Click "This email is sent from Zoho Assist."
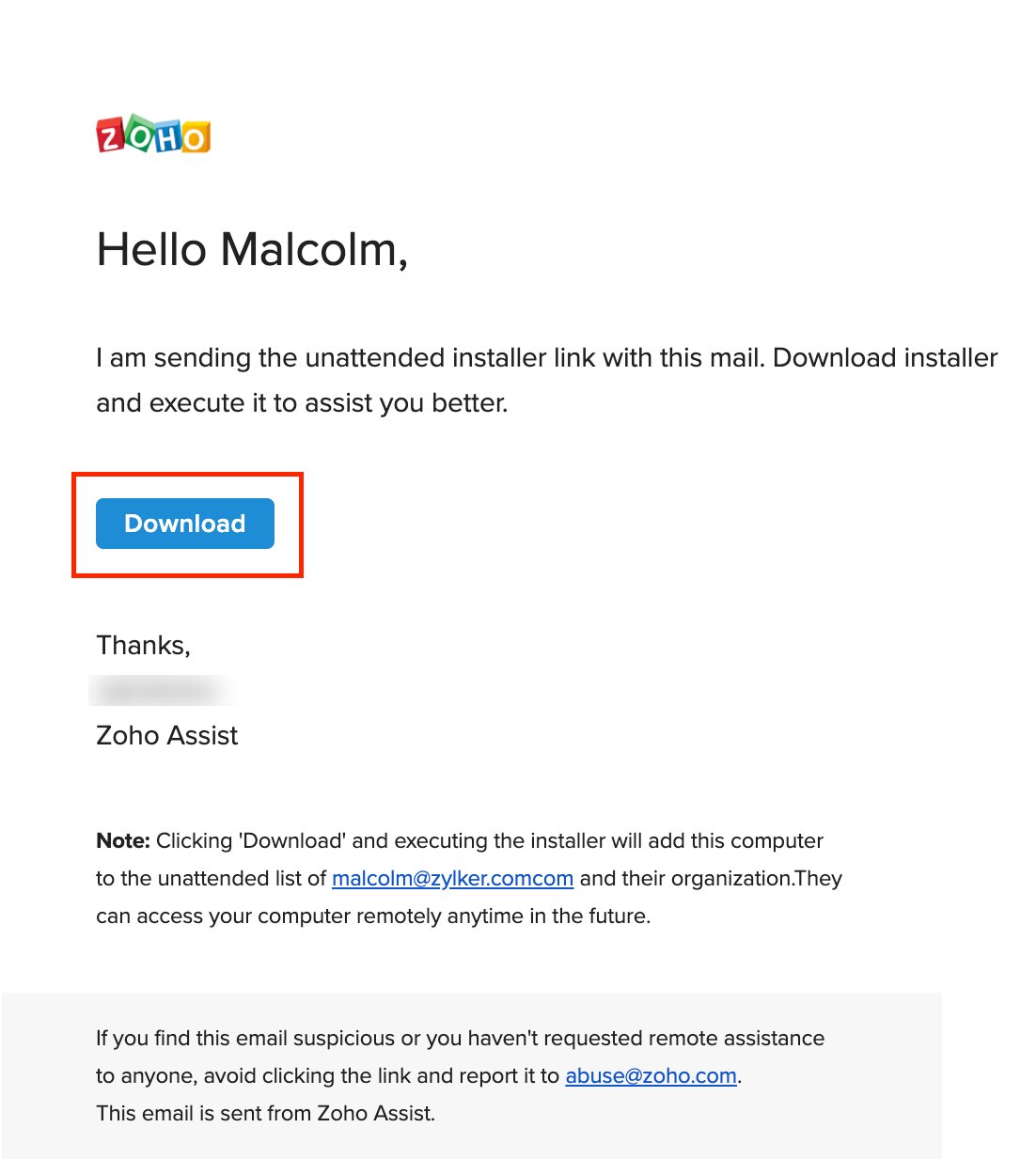Image resolution: width=1036 pixels, height=1159 pixels. (265, 1113)
